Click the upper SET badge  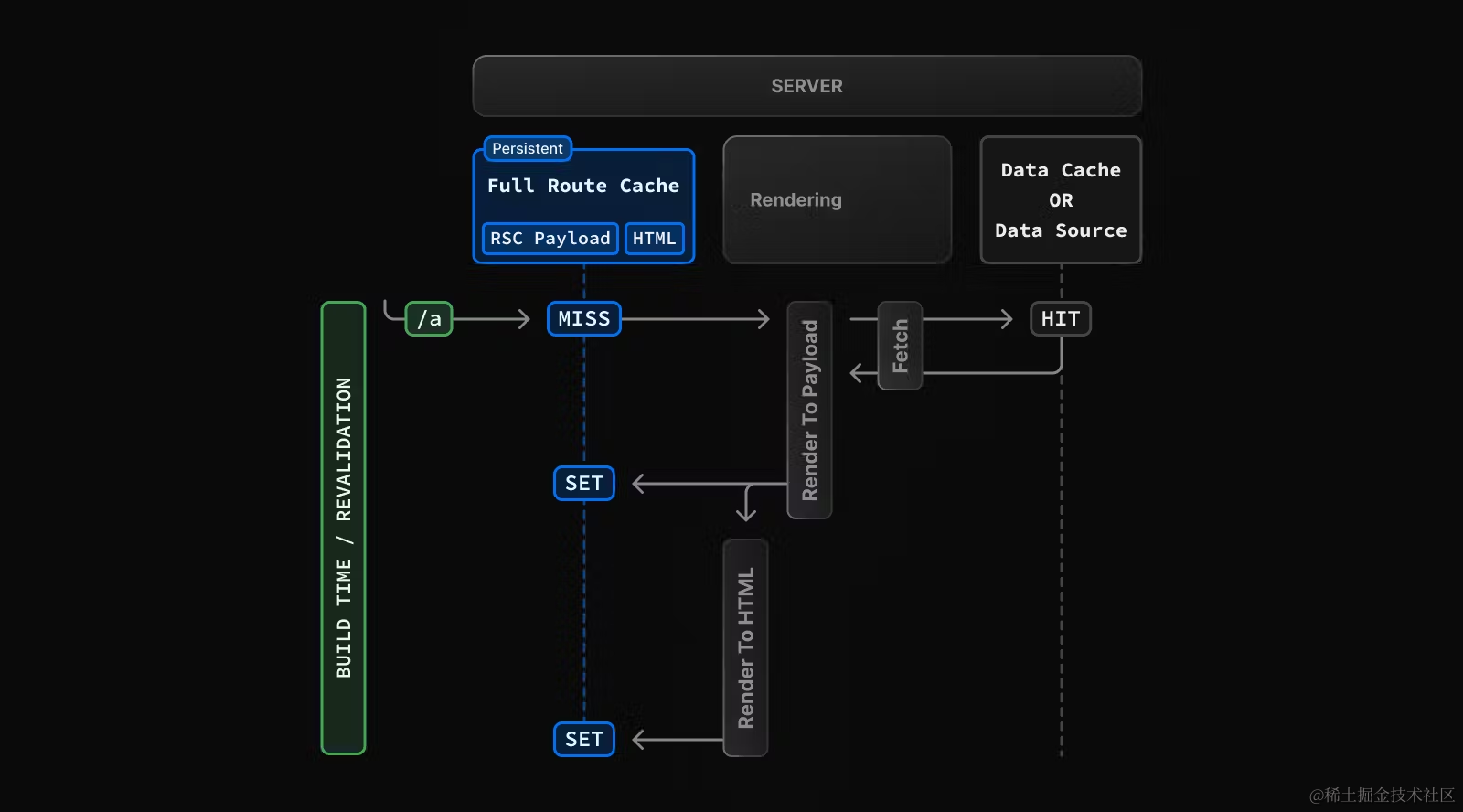tap(584, 484)
